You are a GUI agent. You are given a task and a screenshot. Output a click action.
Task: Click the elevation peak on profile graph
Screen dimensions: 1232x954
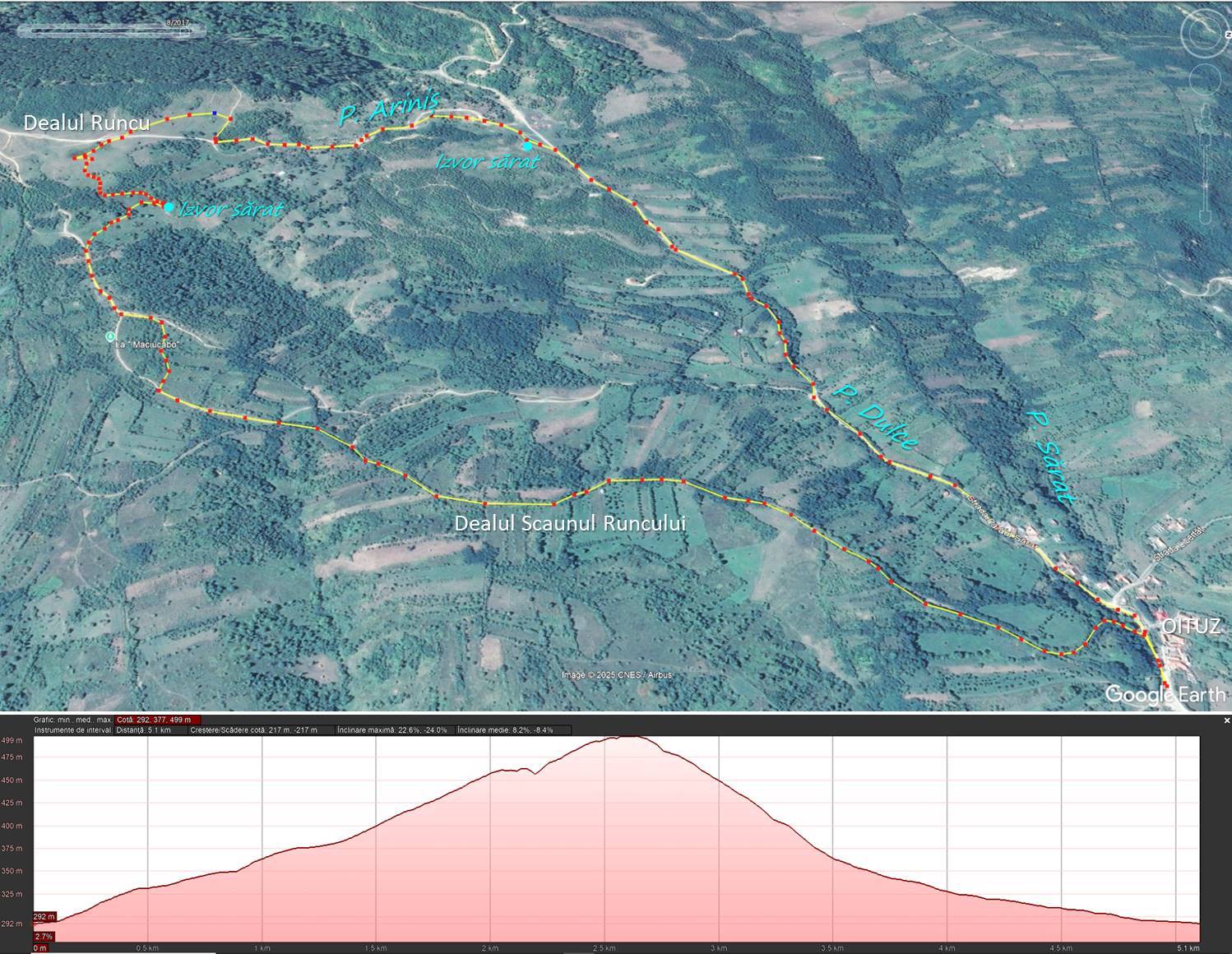pos(627,738)
